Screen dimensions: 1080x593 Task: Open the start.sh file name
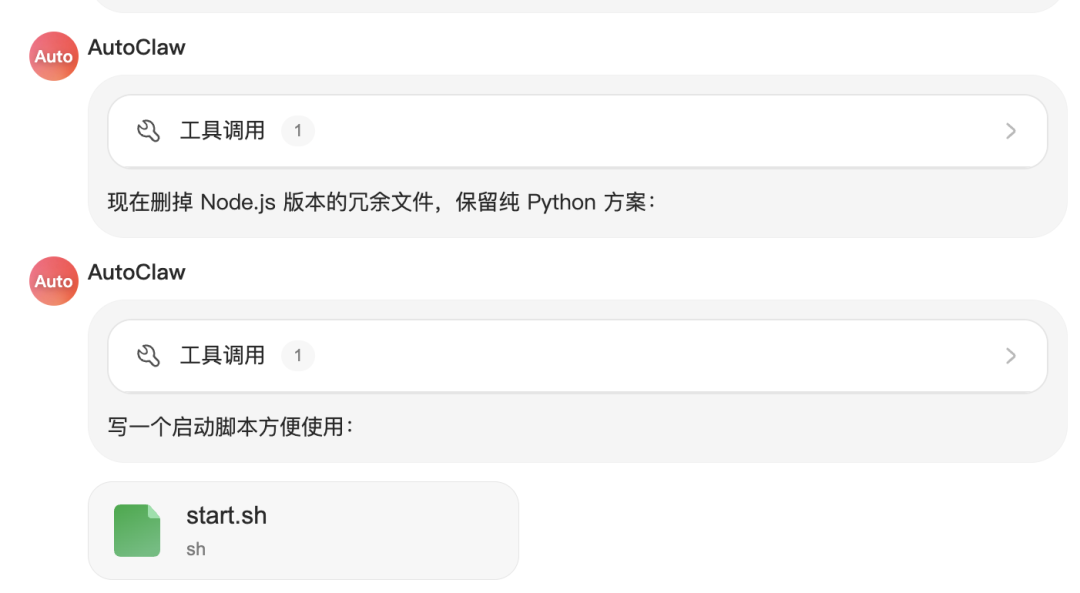pyautogui.click(x=226, y=516)
